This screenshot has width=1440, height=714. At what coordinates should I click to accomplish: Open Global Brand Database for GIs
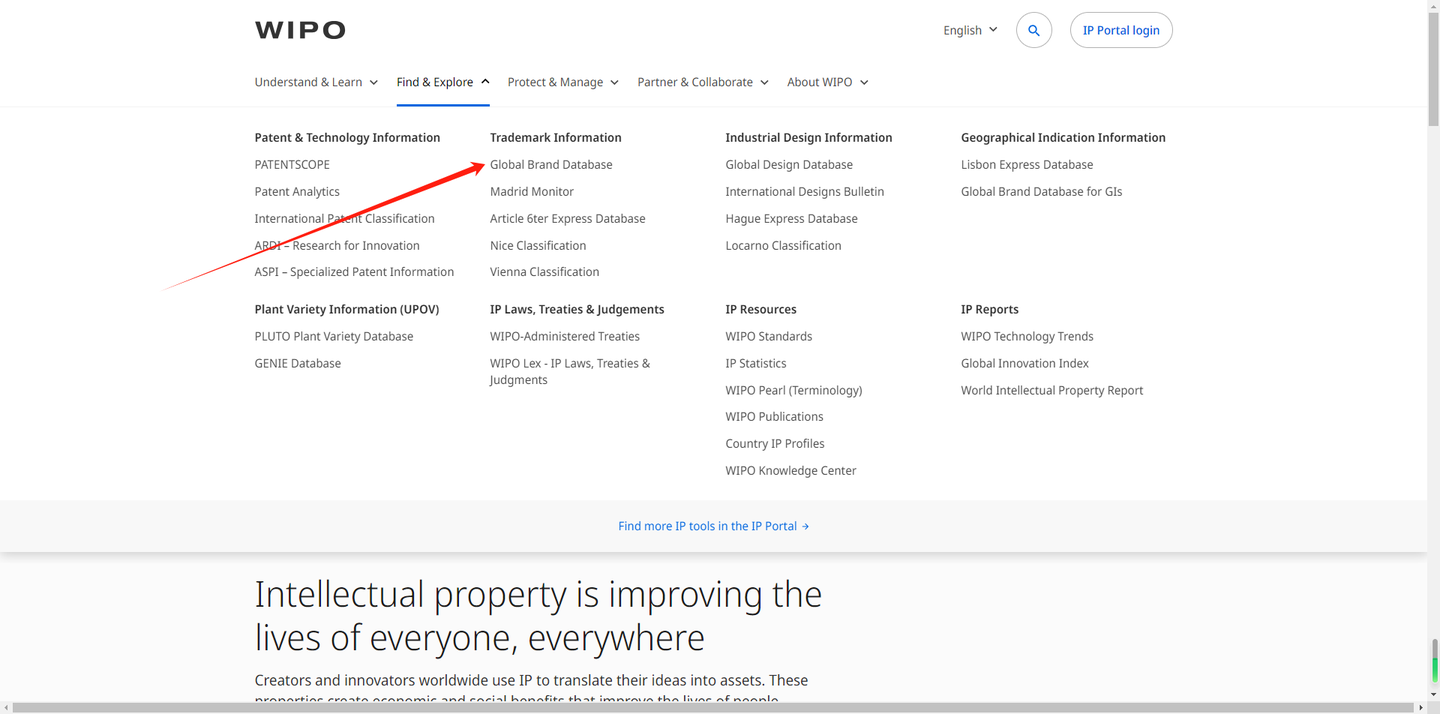point(1041,192)
